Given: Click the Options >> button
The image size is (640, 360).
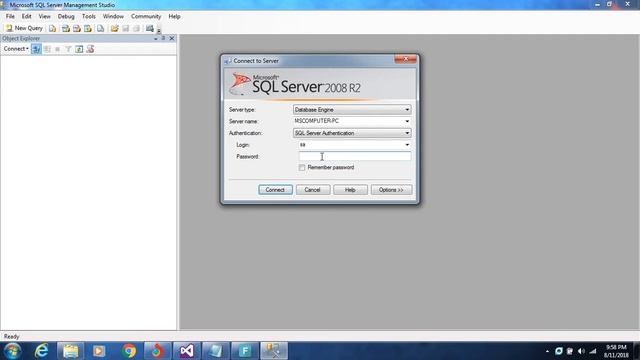Looking at the screenshot, I should (x=391, y=190).
